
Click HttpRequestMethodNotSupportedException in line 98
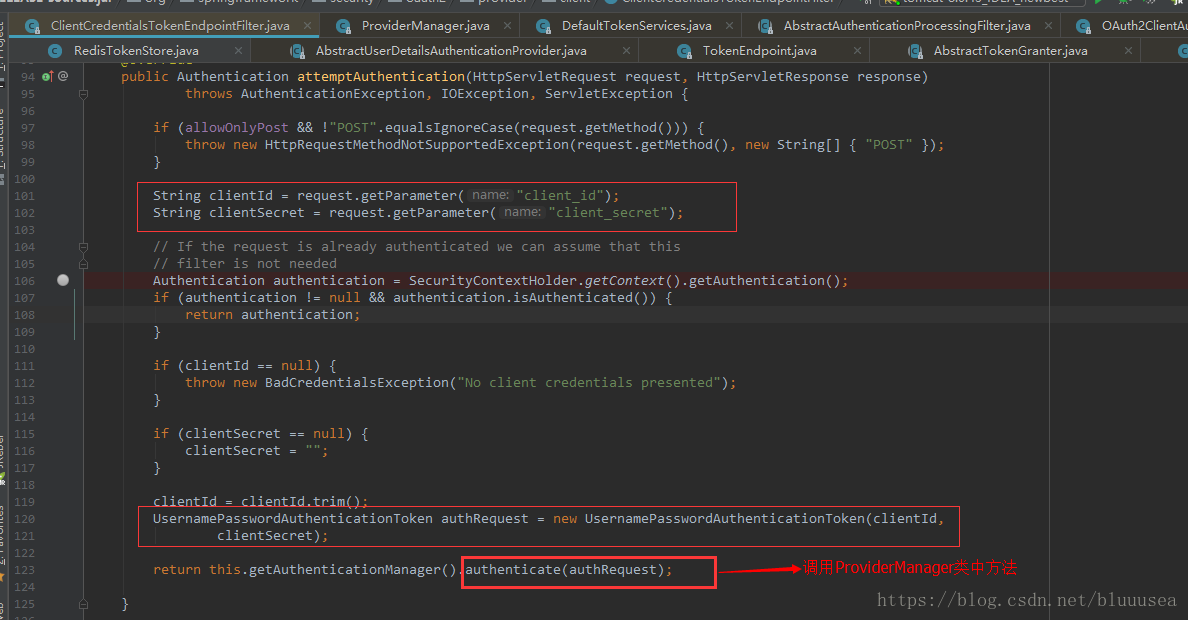pos(417,145)
